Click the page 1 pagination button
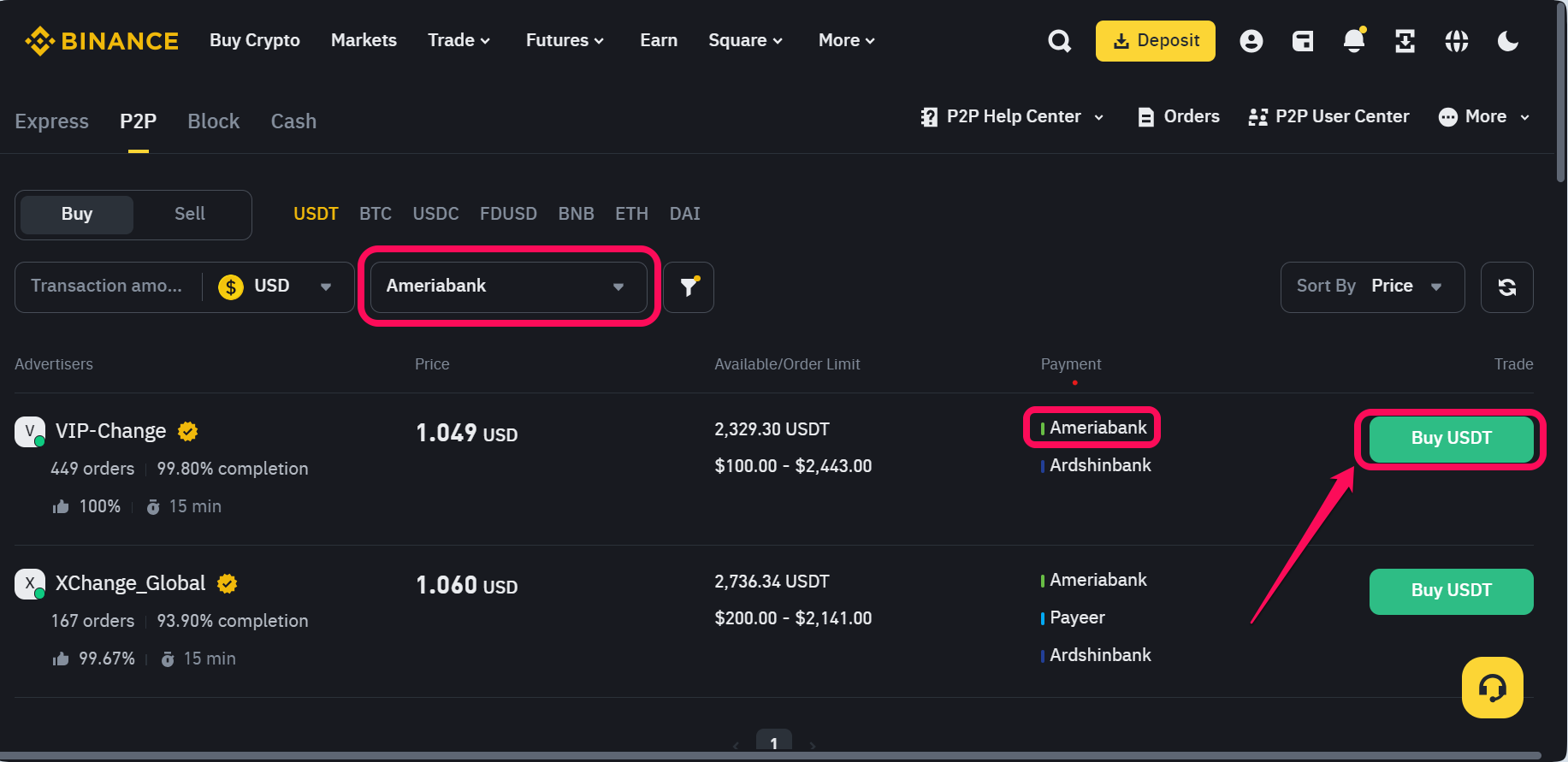 [x=774, y=741]
